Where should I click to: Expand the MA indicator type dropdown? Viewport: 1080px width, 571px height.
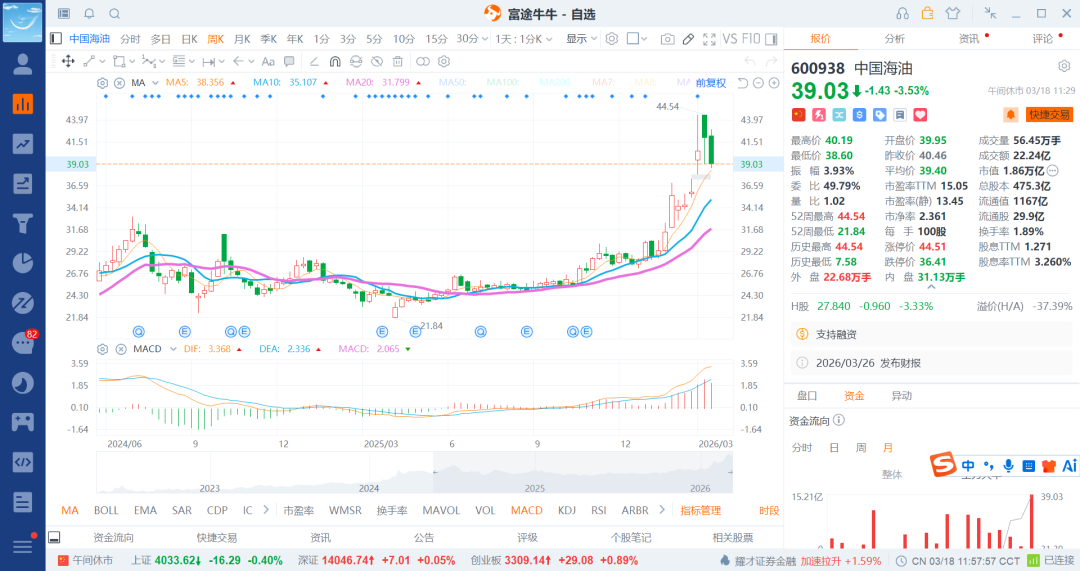(156, 83)
